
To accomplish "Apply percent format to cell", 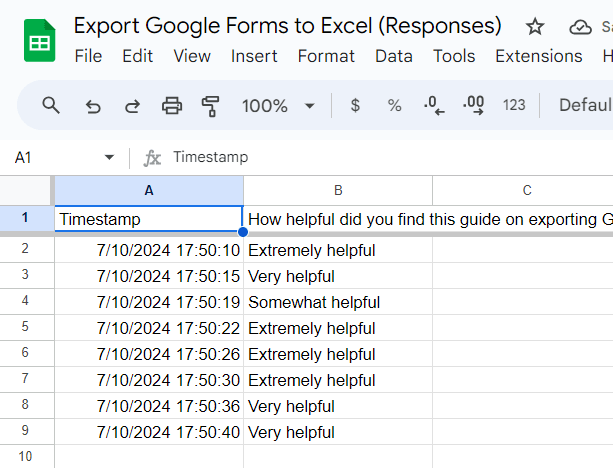I will pyautogui.click(x=394, y=105).
